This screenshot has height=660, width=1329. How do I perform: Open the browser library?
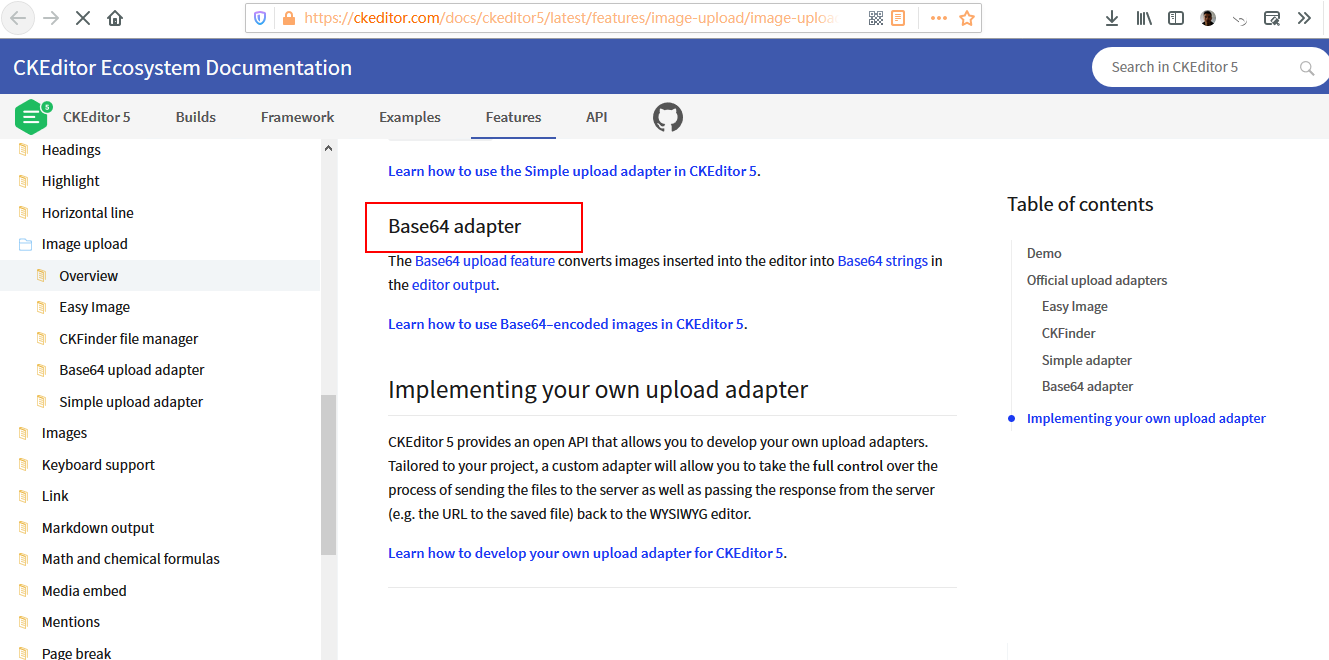pyautogui.click(x=1144, y=18)
